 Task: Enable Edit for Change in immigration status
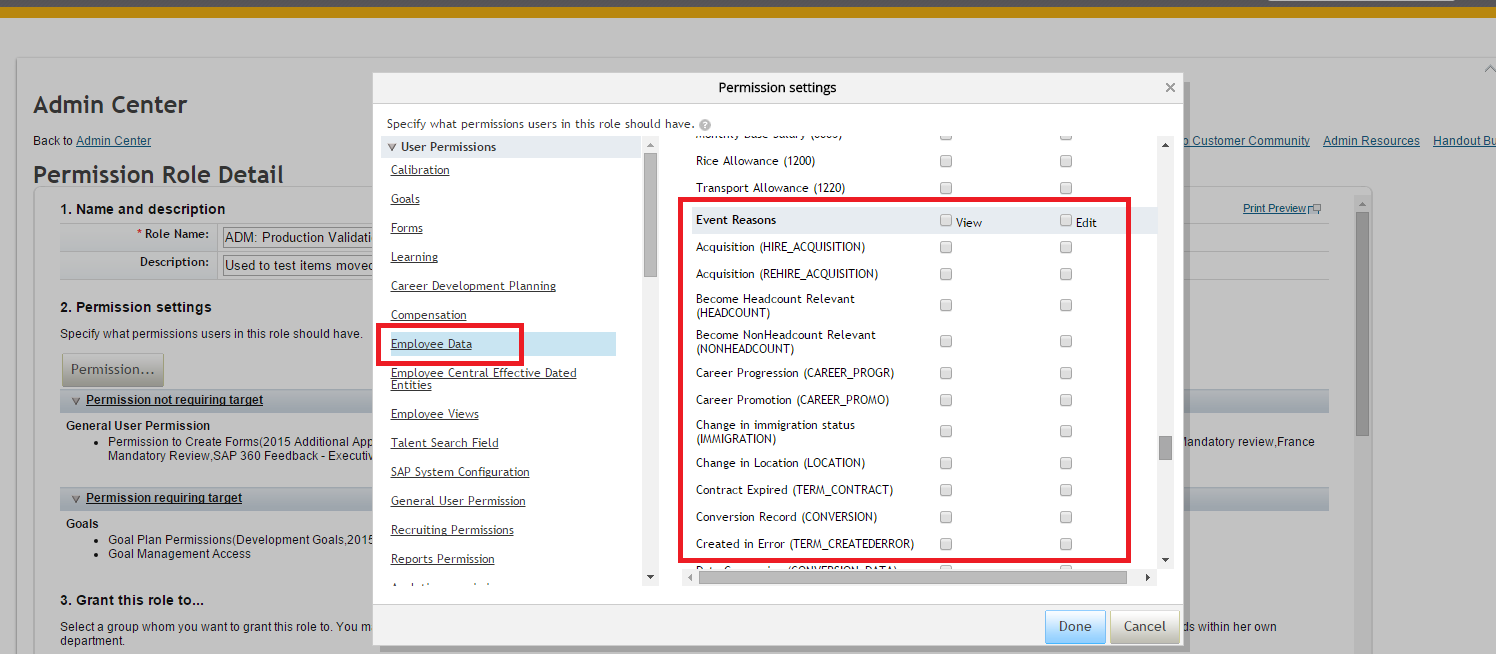1066,432
